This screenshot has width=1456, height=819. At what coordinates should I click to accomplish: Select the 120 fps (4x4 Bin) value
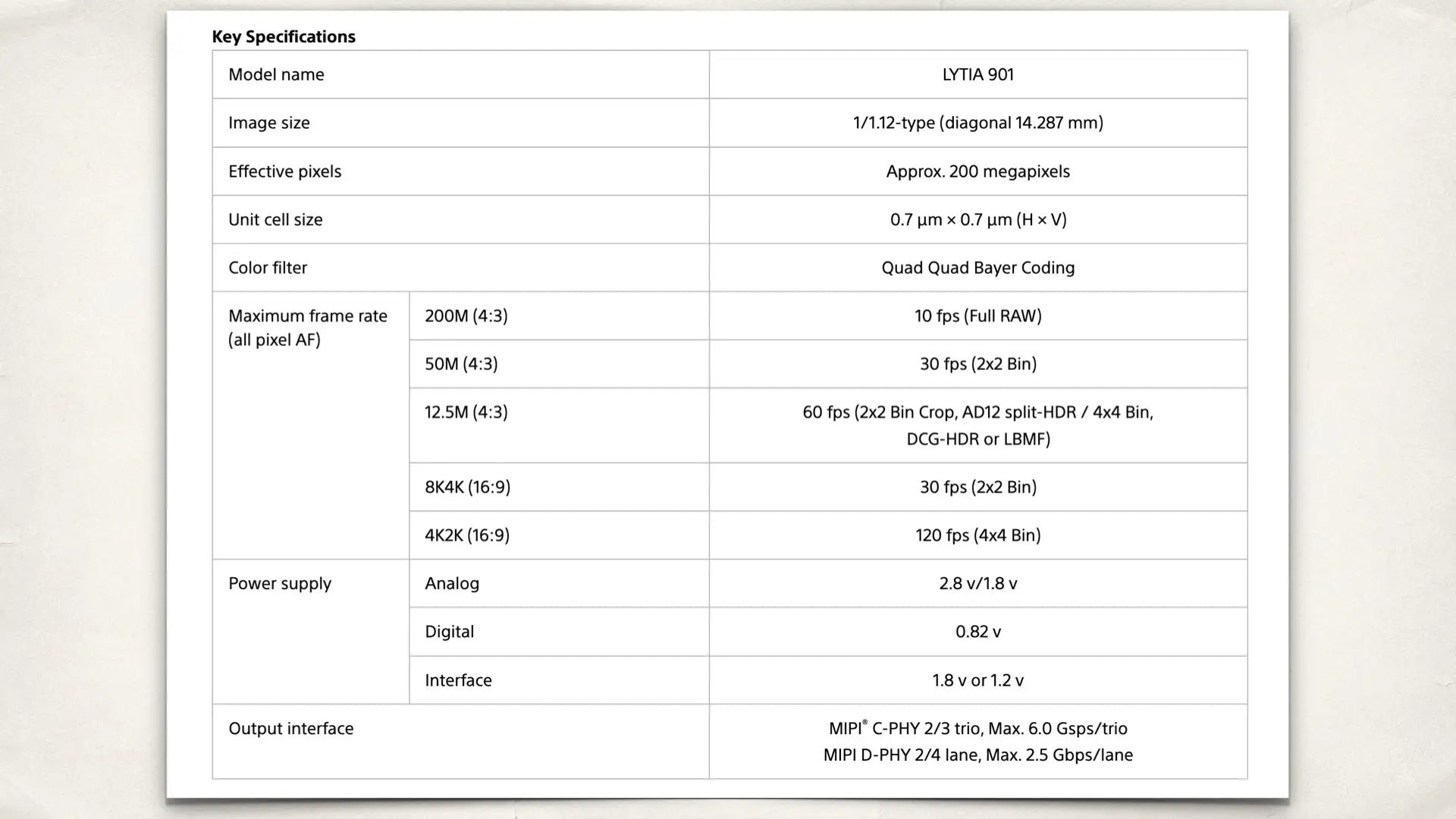coord(977,535)
